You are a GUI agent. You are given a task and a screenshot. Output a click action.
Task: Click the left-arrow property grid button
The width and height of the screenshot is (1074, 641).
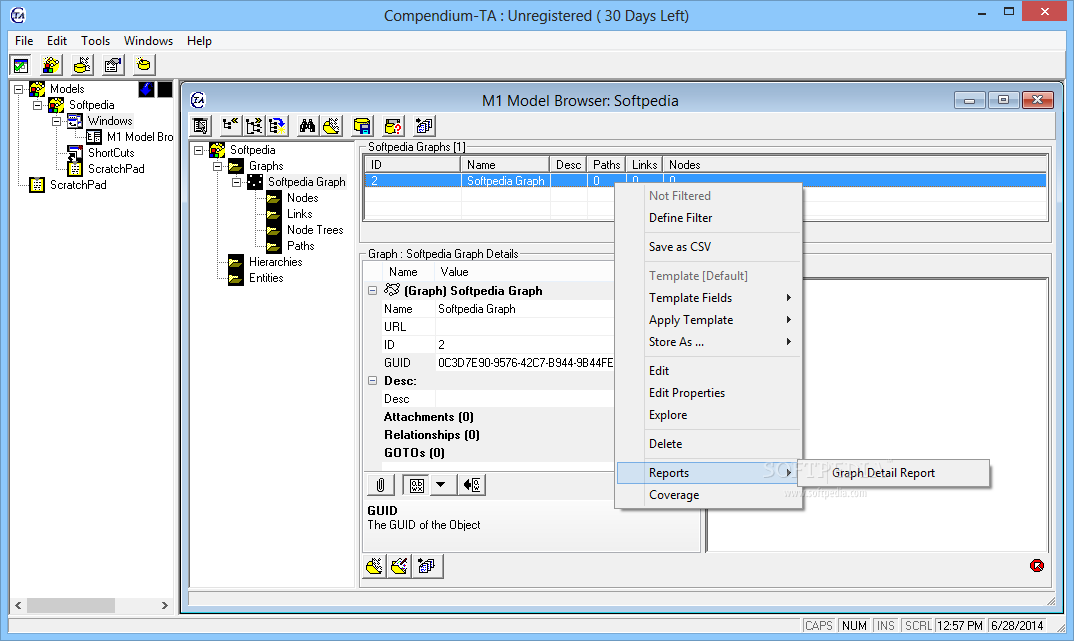472,486
